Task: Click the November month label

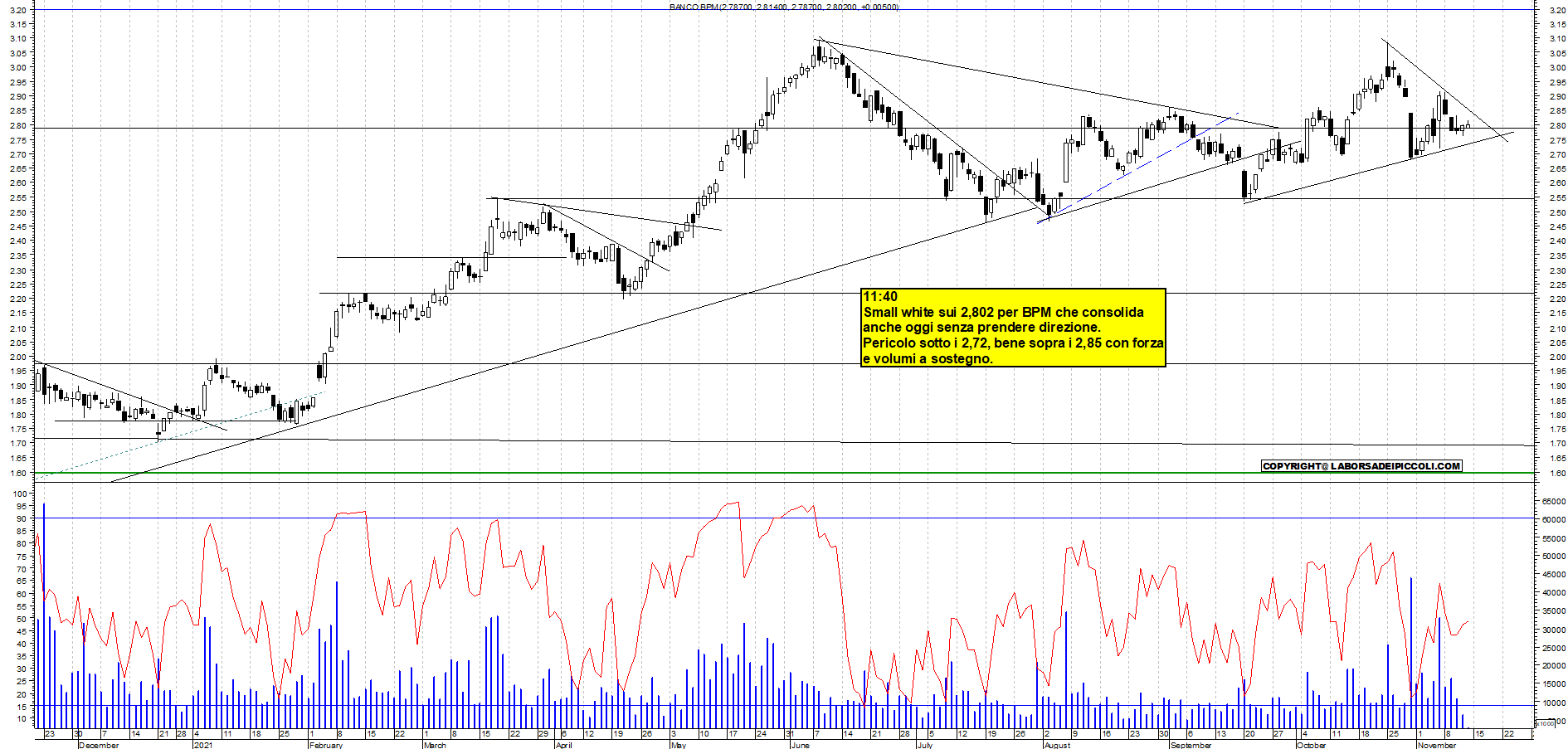Action: pos(1437,745)
